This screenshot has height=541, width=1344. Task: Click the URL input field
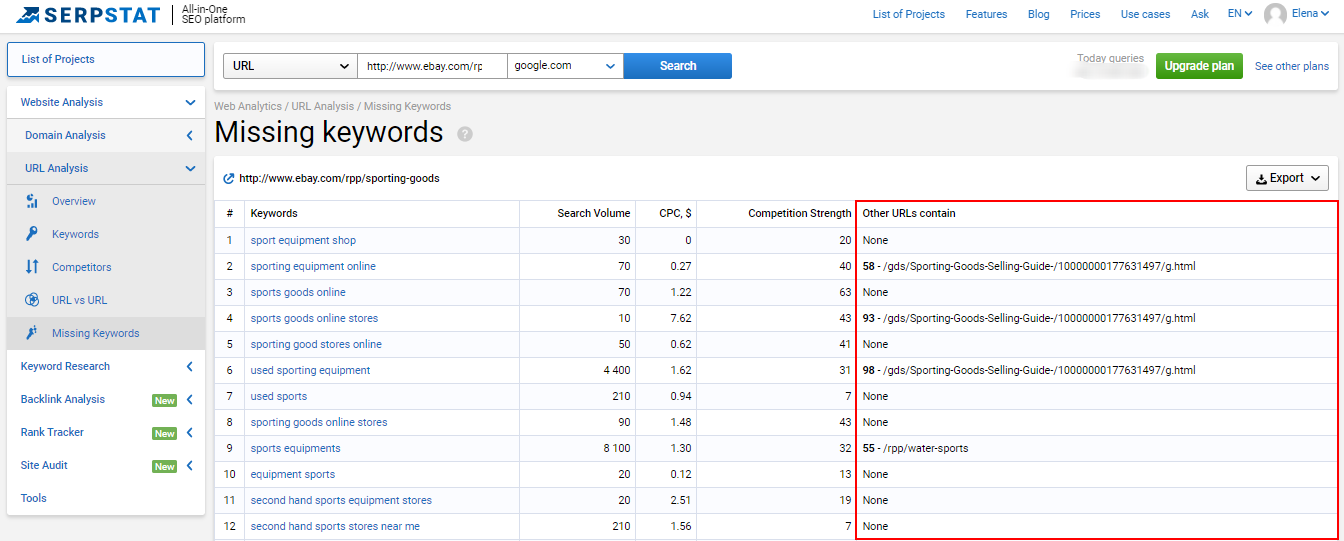[432, 66]
